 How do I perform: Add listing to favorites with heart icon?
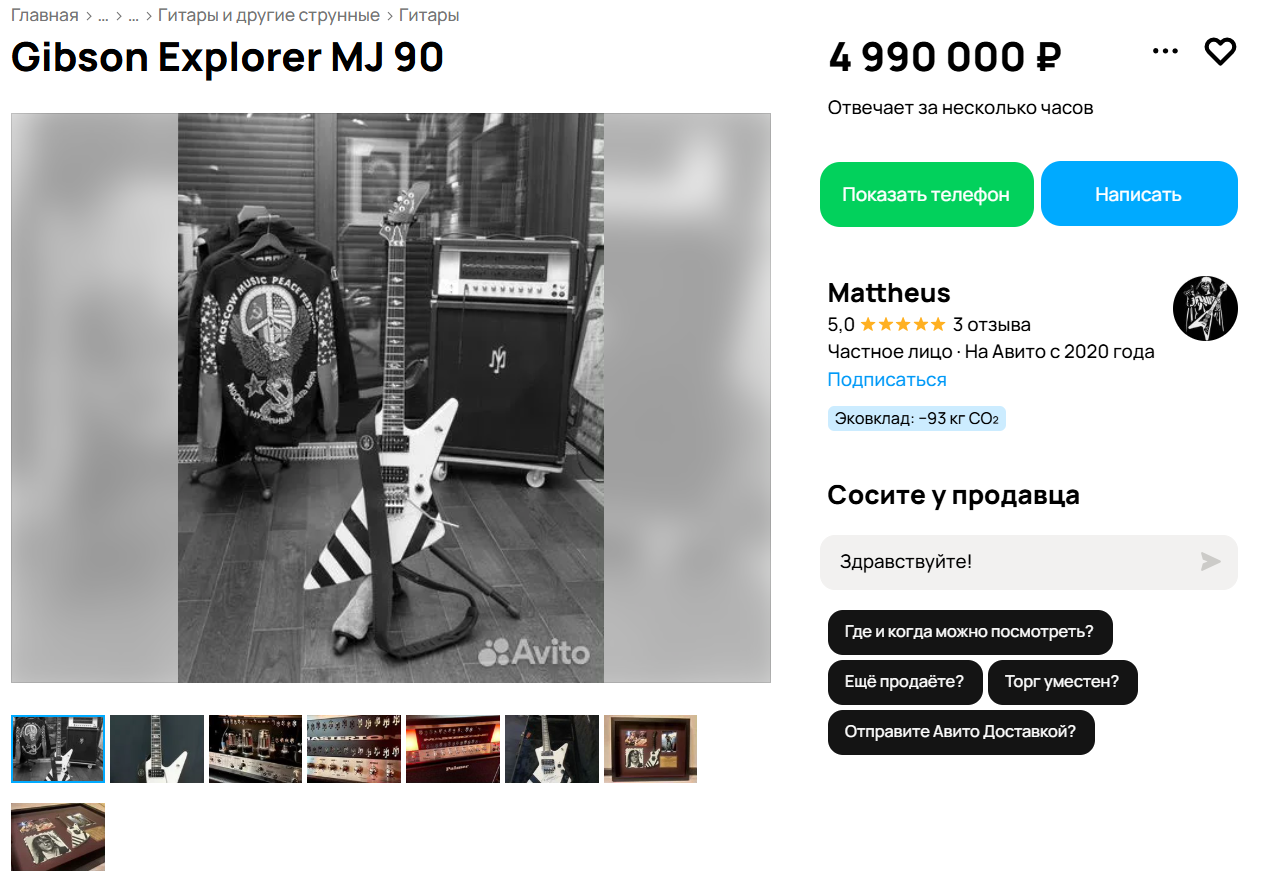1220,51
